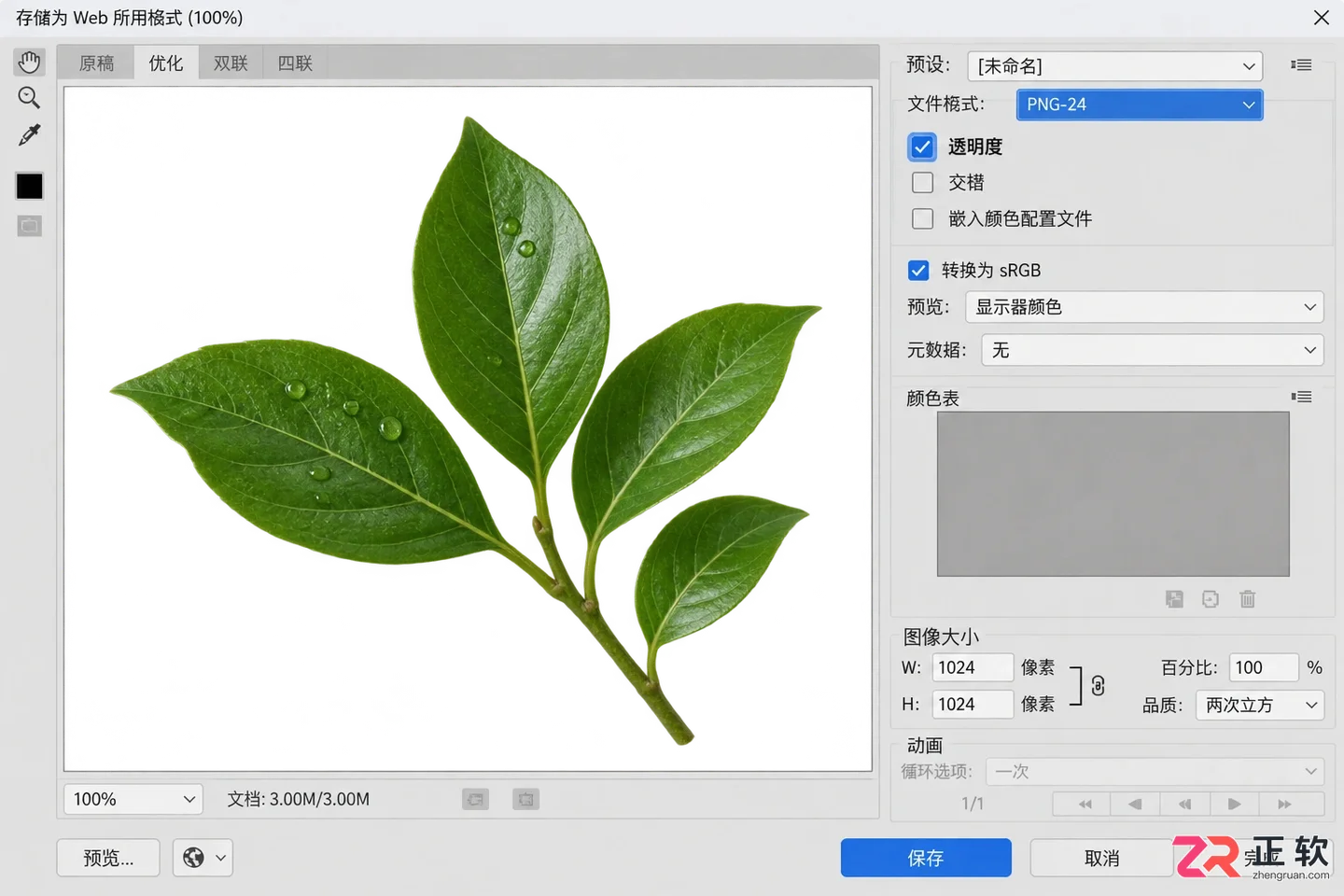Switch to the 四联 tab
The image size is (1344, 896).
pos(295,63)
